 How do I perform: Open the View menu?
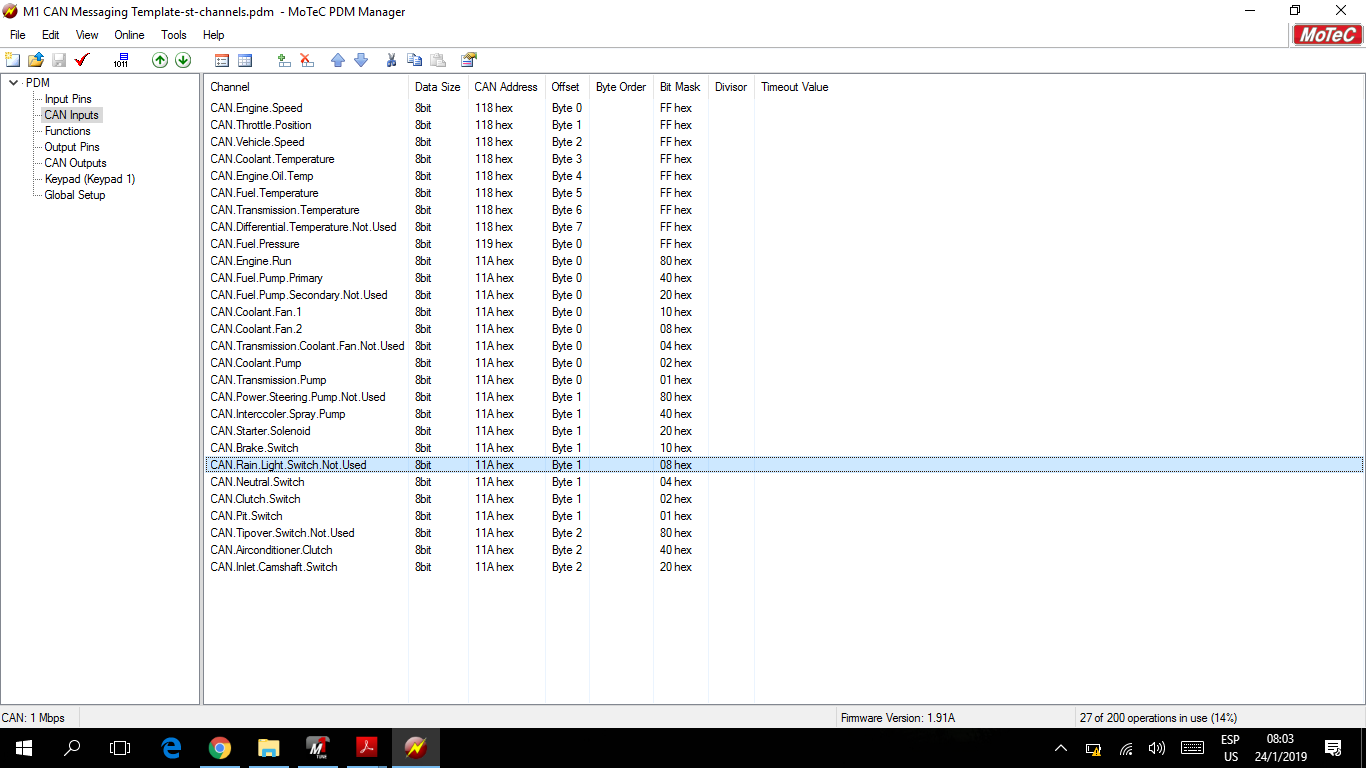coord(87,35)
